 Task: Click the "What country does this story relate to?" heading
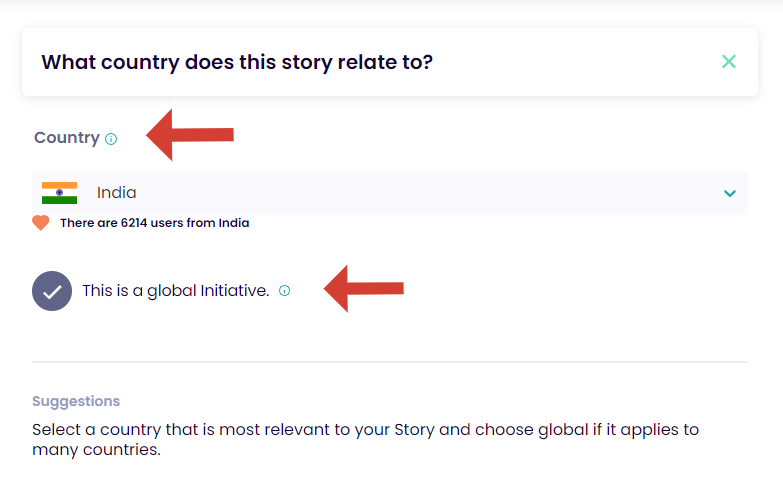237,62
